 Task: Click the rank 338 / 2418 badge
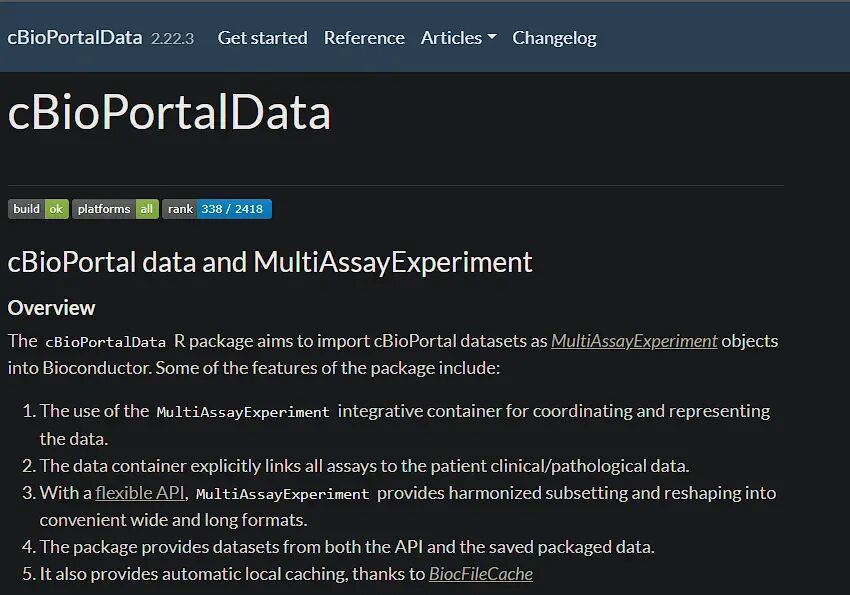click(x=217, y=209)
